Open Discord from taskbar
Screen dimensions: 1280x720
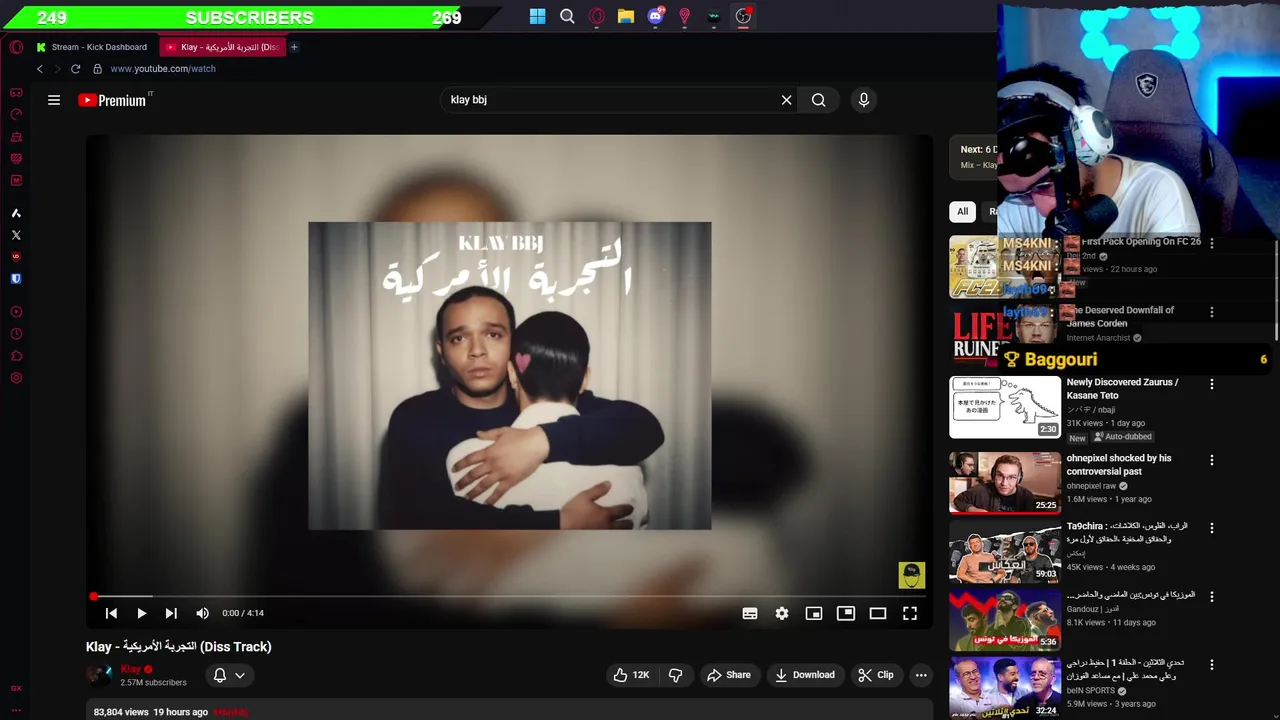(656, 16)
